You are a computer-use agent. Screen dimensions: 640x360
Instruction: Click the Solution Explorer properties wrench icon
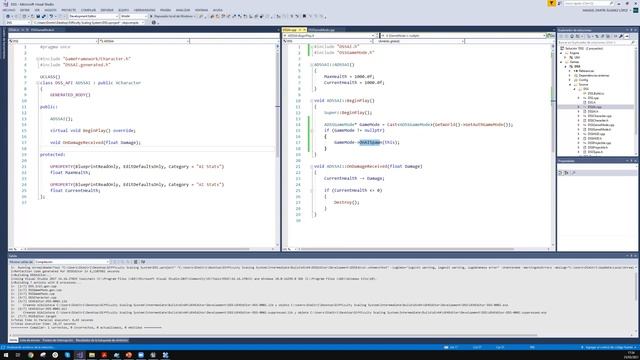tap(621, 36)
